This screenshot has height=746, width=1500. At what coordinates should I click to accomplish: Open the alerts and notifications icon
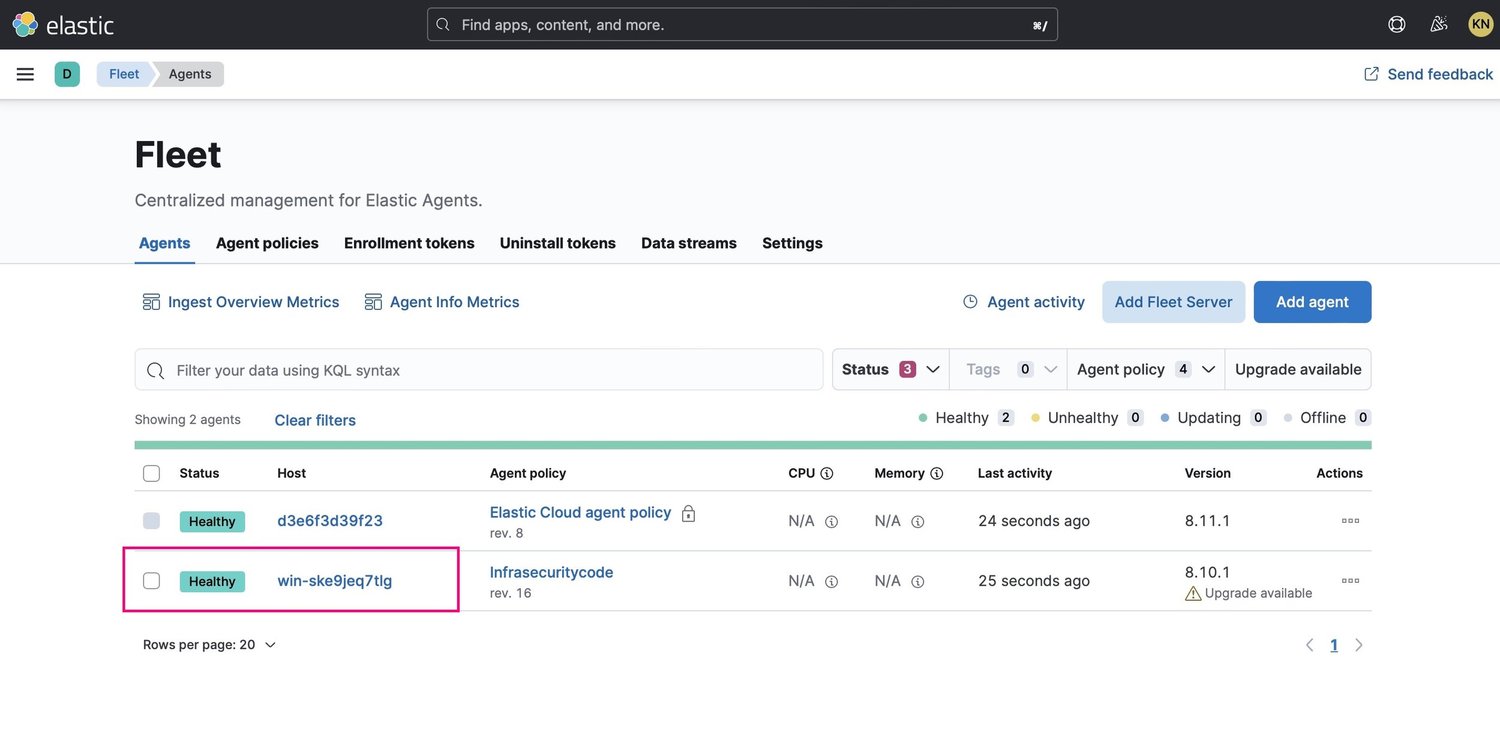(x=1438, y=21)
